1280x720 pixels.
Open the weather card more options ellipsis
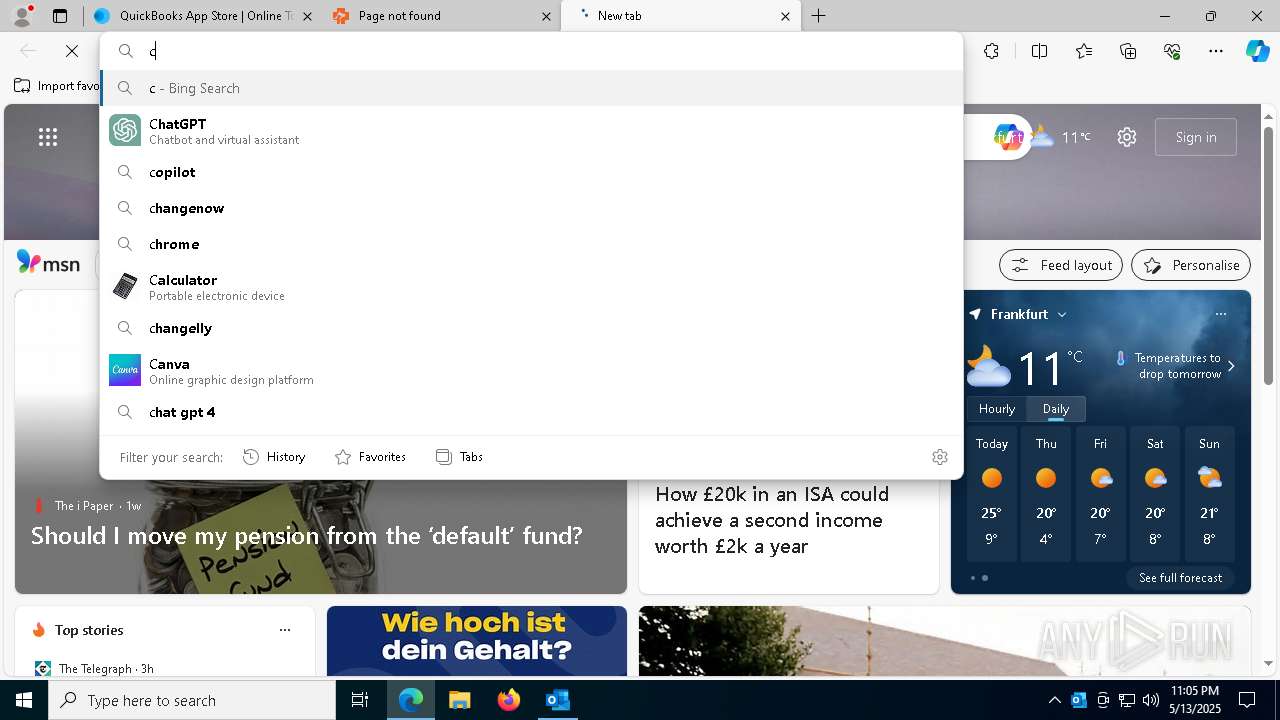[1220, 314]
